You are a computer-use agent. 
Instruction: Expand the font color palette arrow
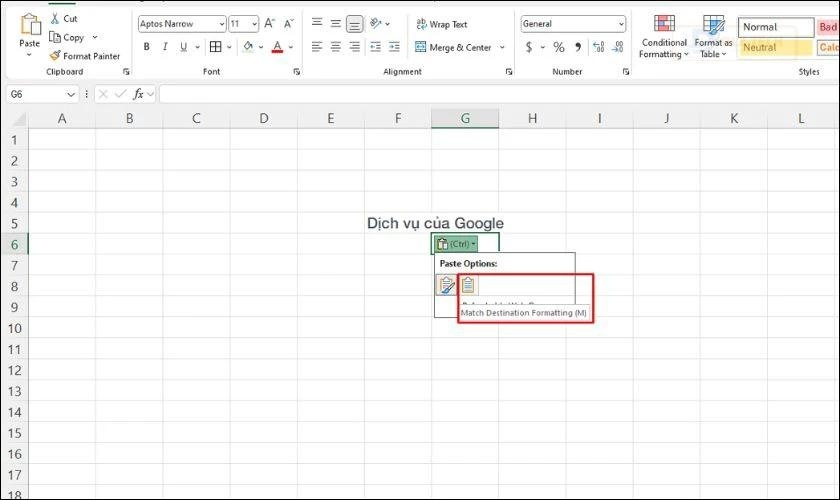291,47
